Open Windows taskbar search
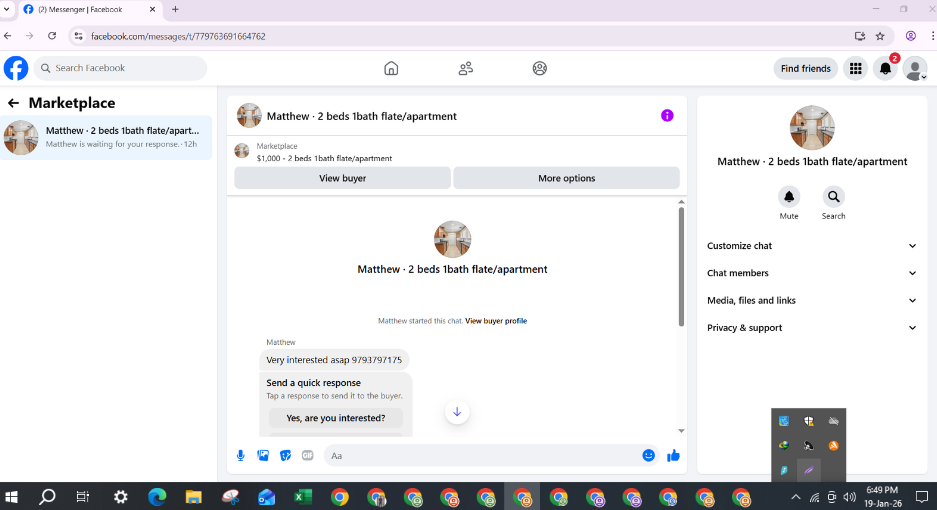 47,497
